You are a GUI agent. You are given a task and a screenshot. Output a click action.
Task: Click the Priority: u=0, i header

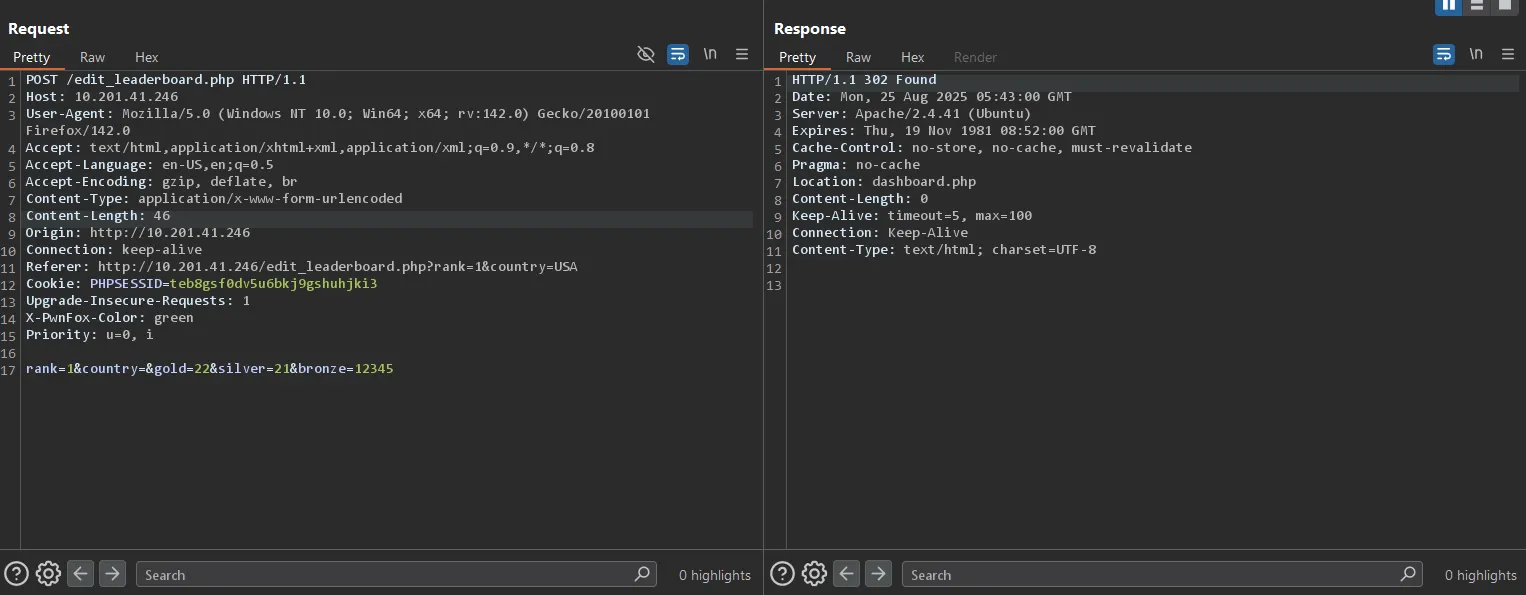pyautogui.click(x=90, y=335)
